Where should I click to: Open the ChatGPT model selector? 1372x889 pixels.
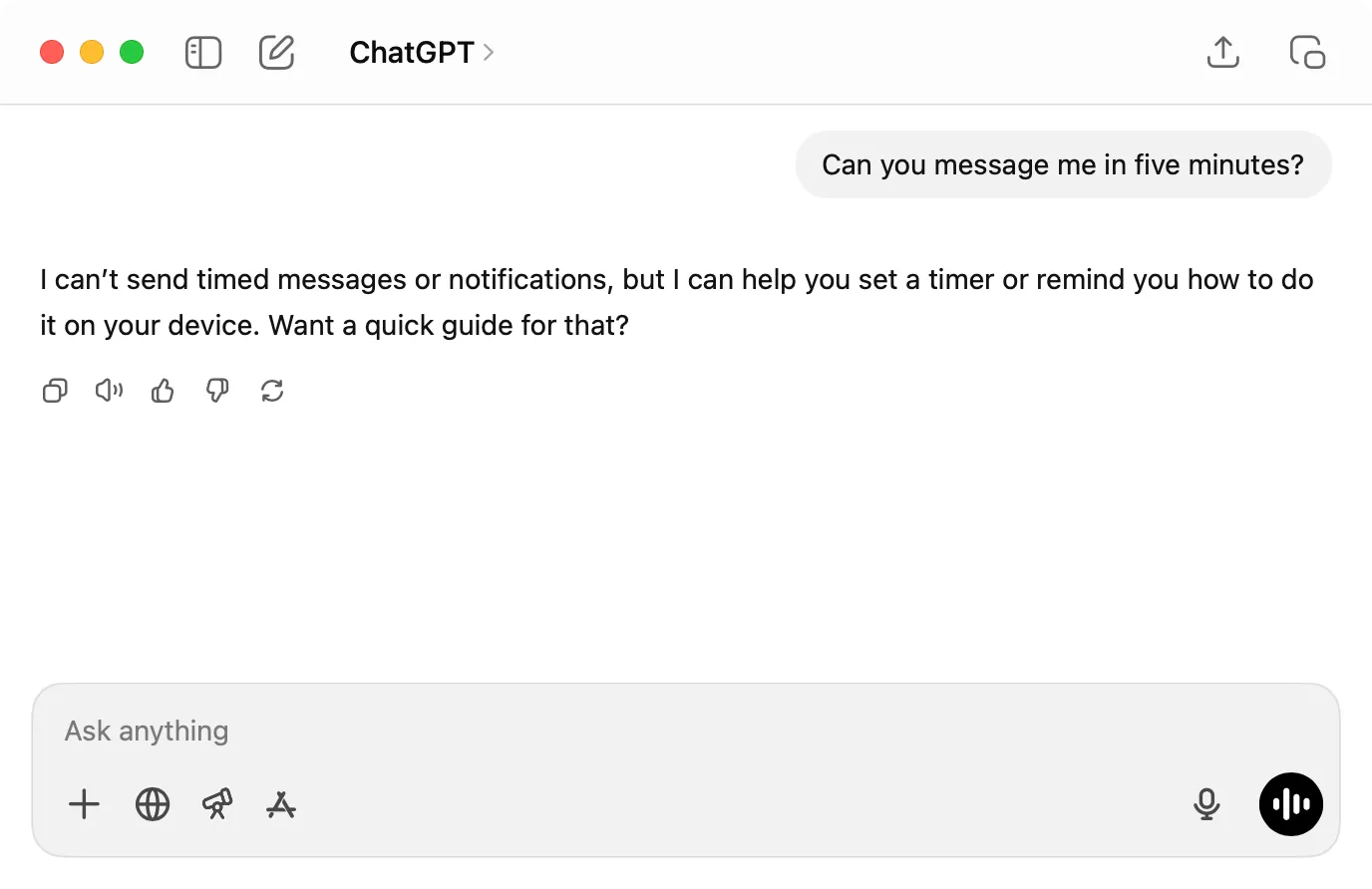coord(421,52)
